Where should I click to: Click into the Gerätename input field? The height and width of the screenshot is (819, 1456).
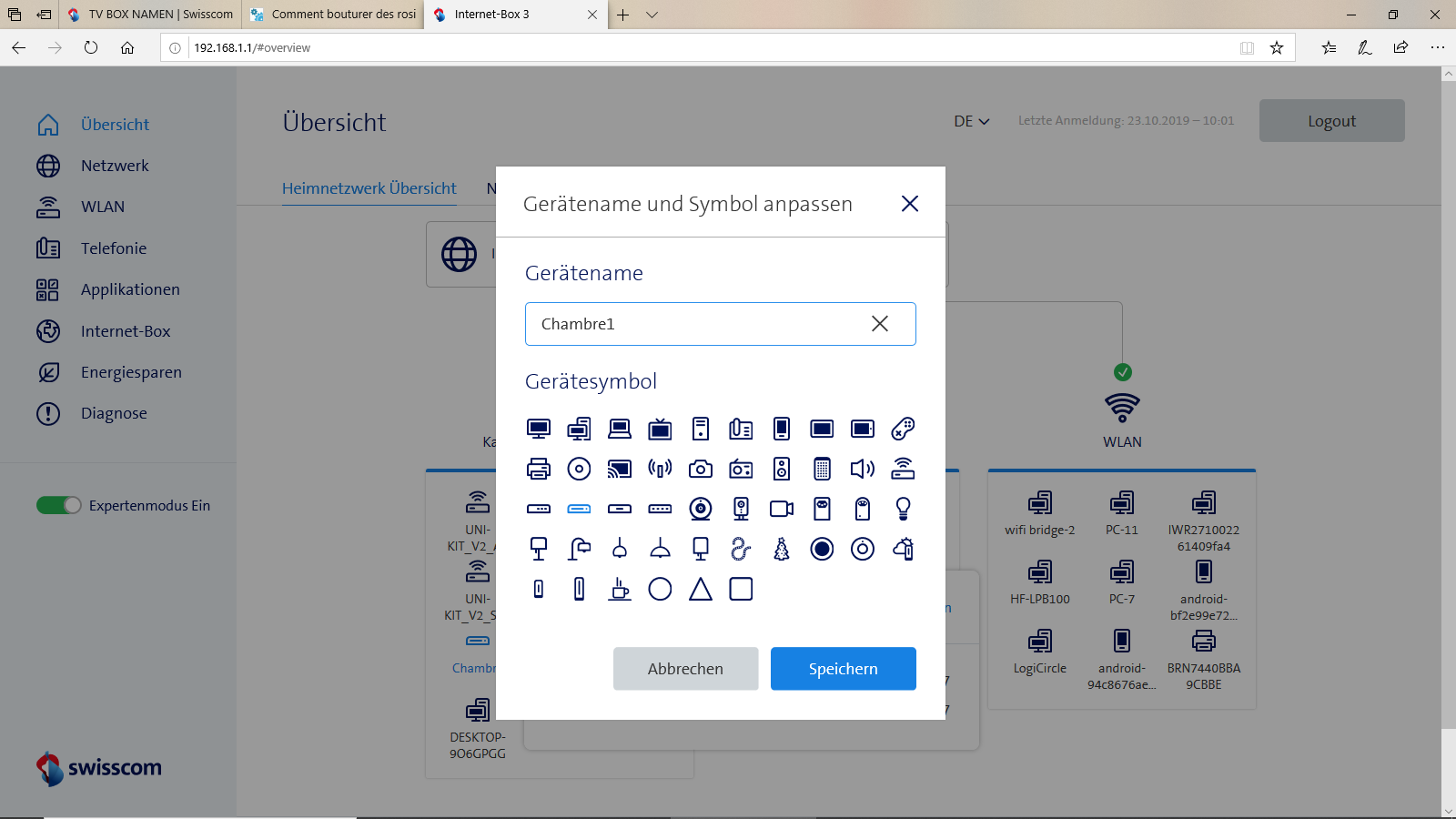692,324
